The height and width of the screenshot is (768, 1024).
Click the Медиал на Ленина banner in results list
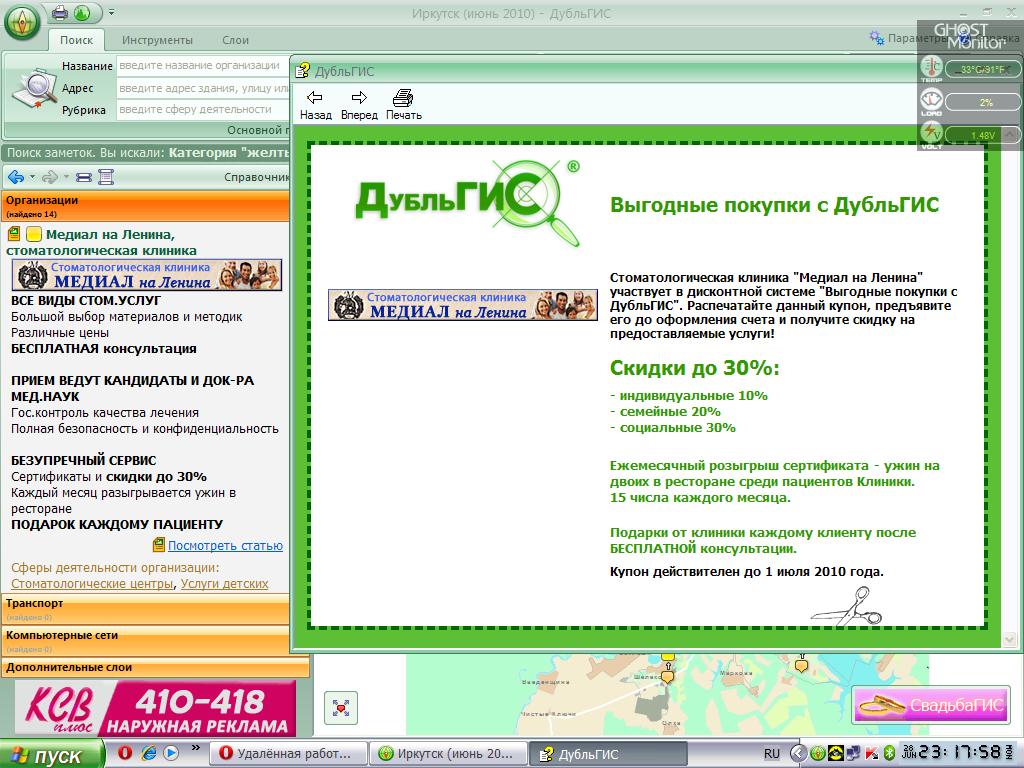pos(147,275)
